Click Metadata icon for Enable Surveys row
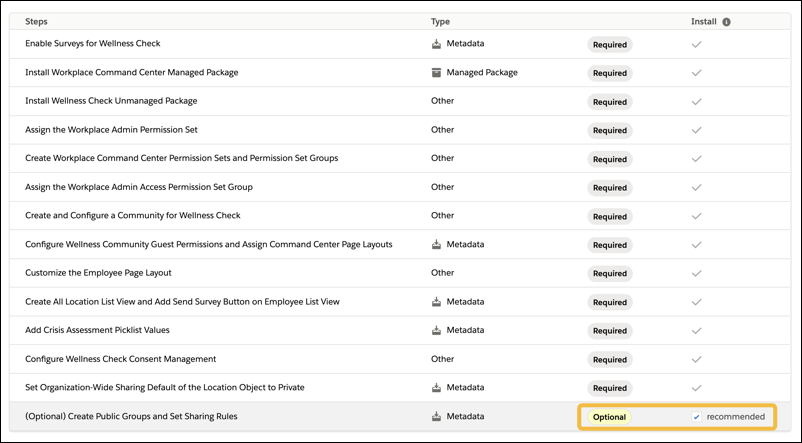802x443 pixels. pos(436,44)
